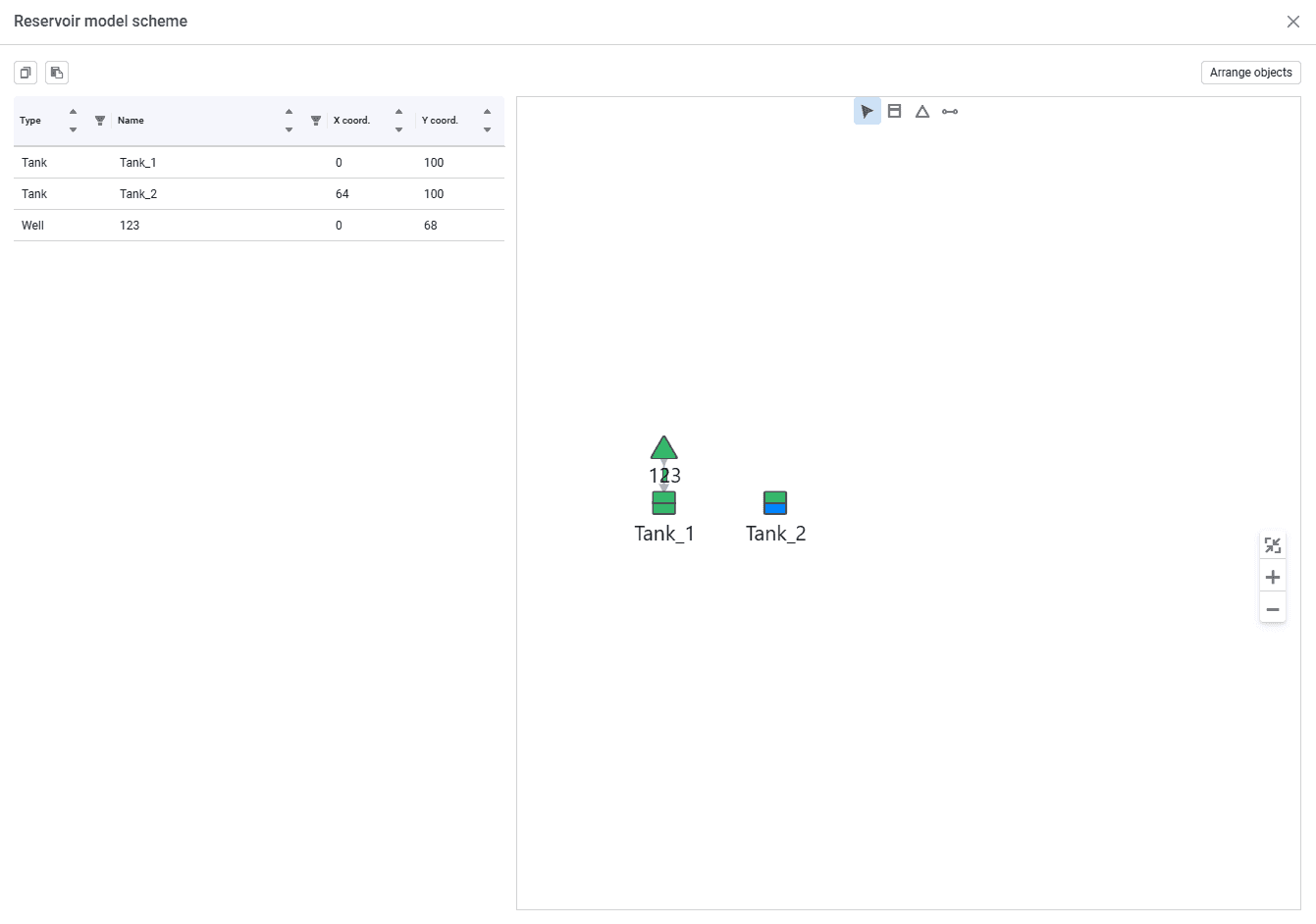Select the pointer selection tool
1316x924 pixels.
[x=868, y=112]
